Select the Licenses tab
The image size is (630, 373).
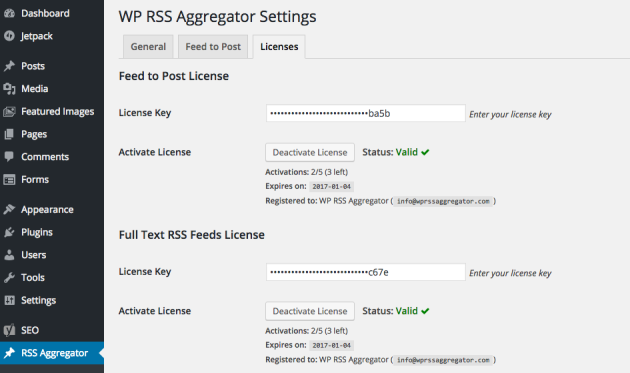tap(279, 47)
